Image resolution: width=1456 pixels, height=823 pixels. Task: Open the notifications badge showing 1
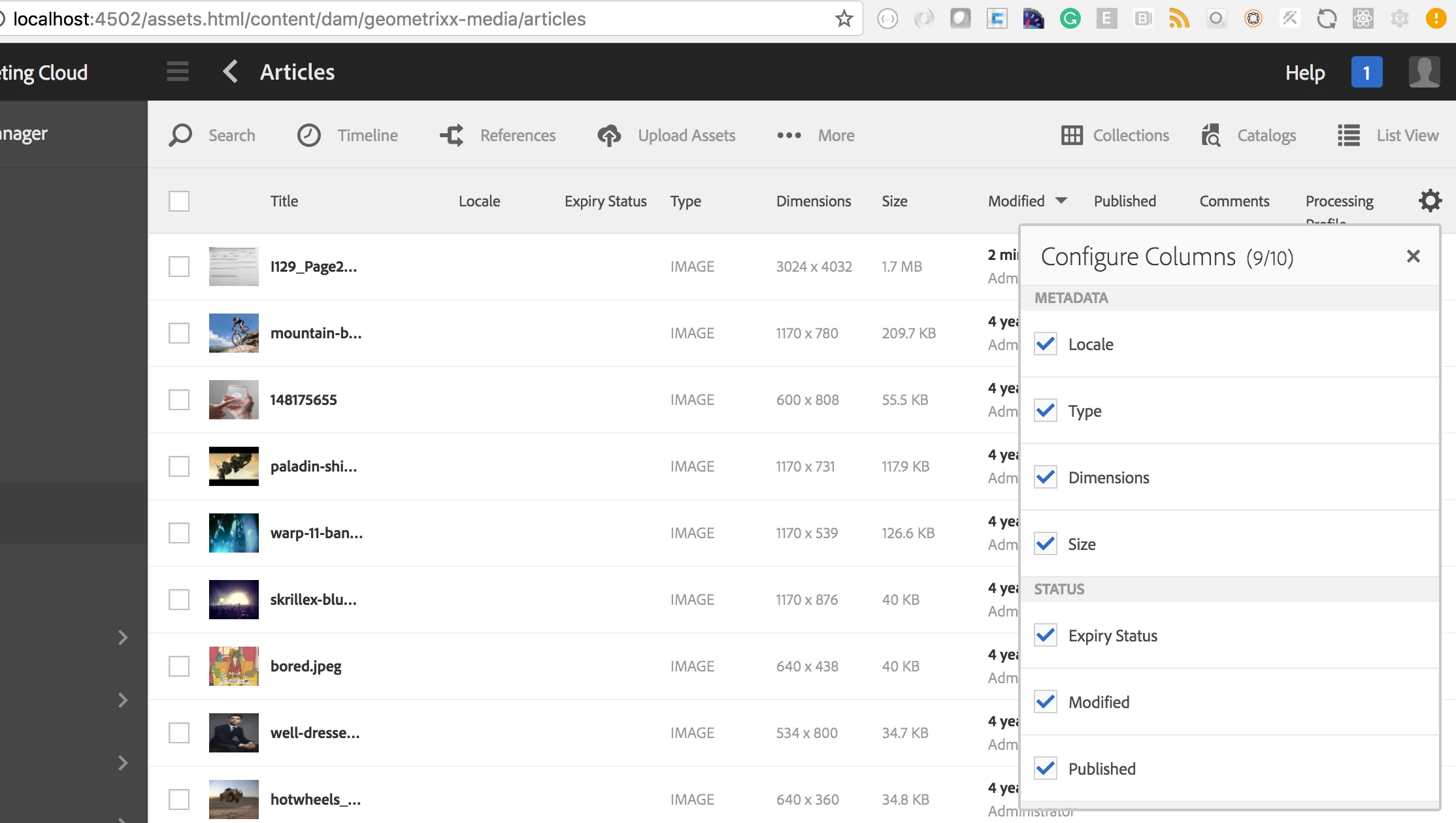[1366, 73]
